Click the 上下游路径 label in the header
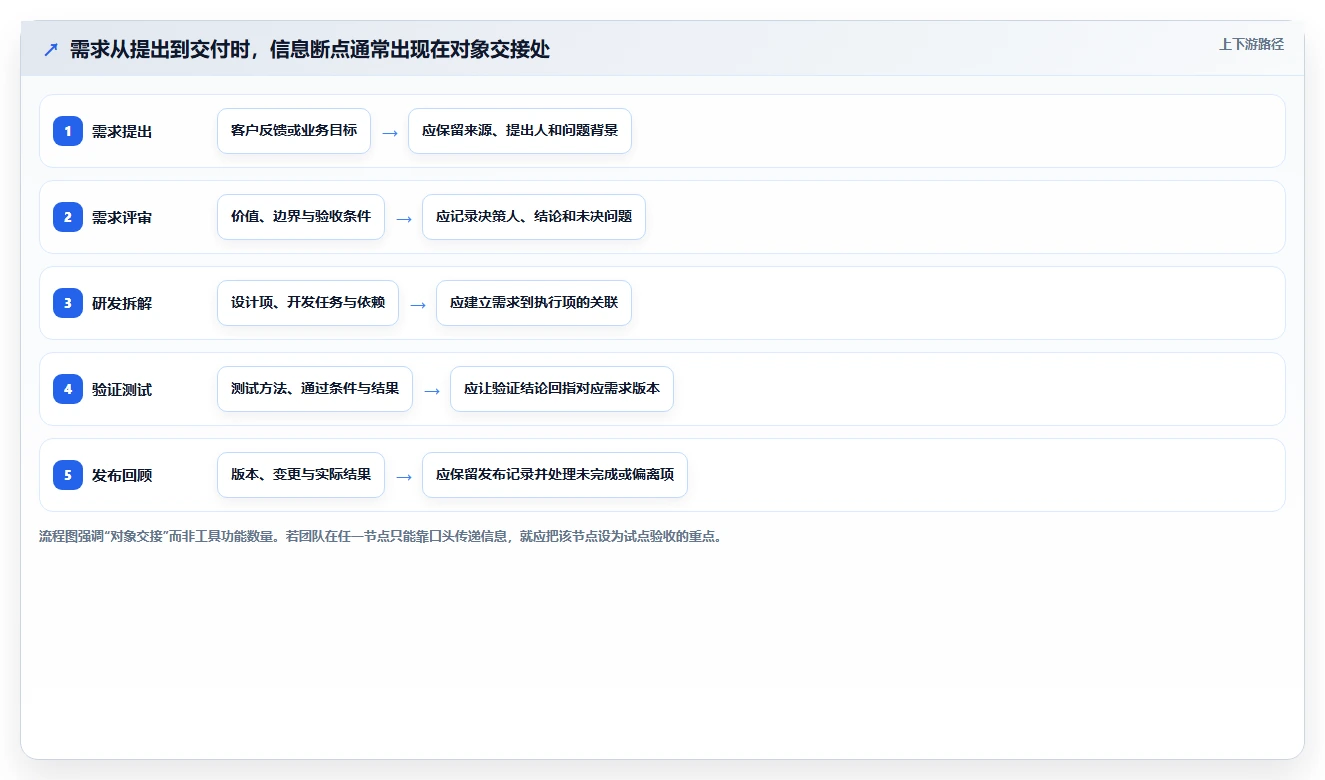1325x780 pixels. (x=1251, y=44)
